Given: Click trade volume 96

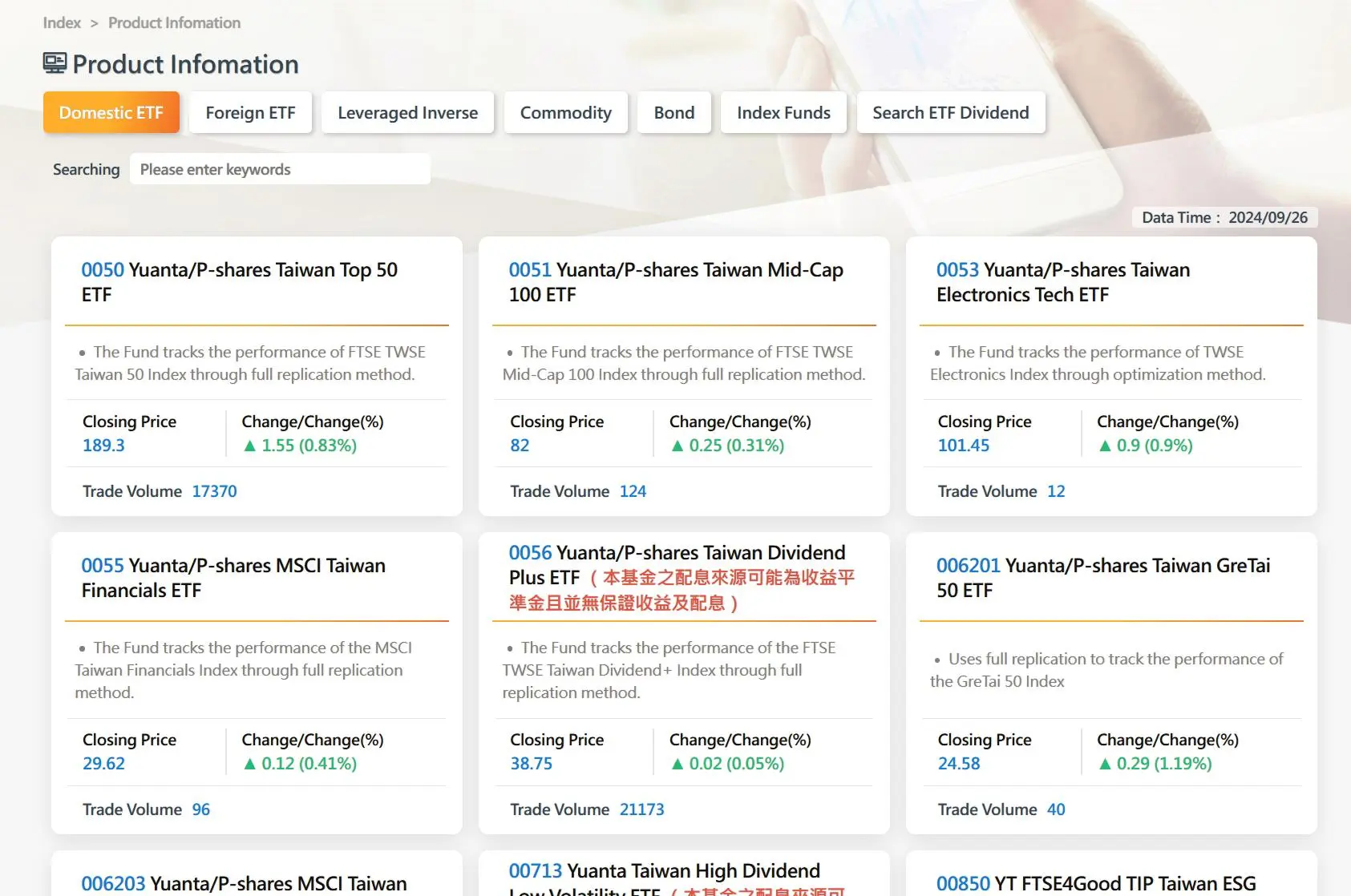Looking at the screenshot, I should point(200,809).
